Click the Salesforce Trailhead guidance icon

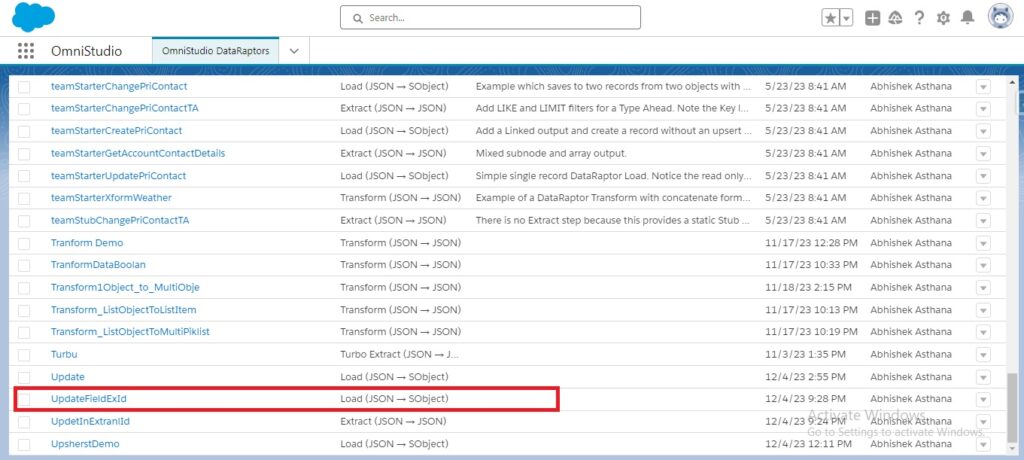click(895, 18)
